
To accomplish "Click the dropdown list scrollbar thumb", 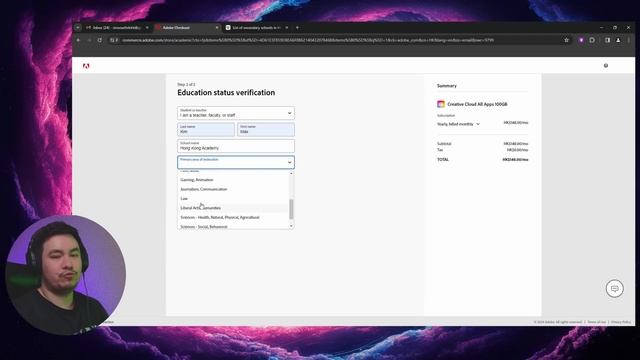I will tap(291, 209).
